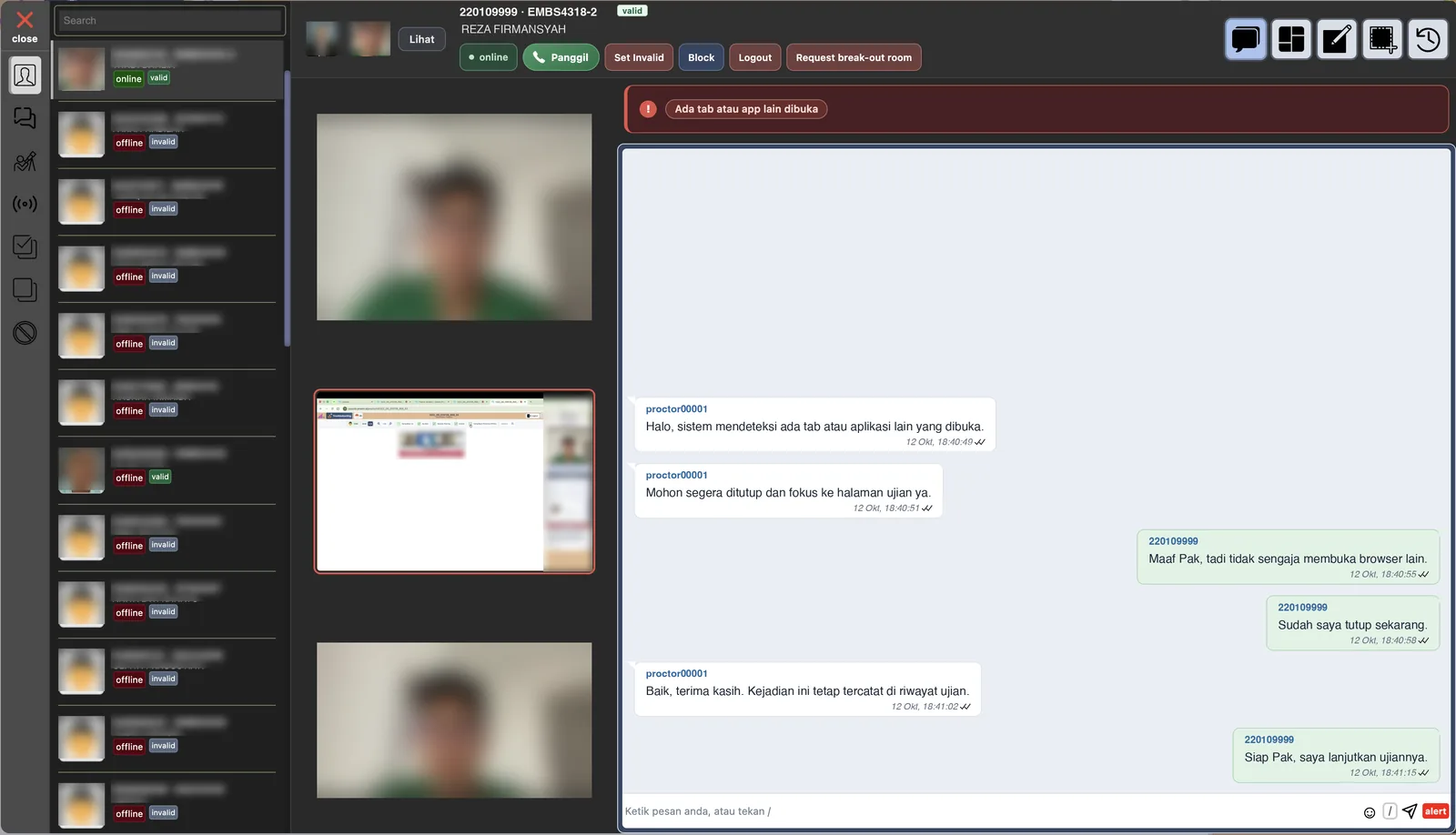Open the participants profile icon in sidebar
Image resolution: width=1456 pixels, height=835 pixels.
(25, 75)
